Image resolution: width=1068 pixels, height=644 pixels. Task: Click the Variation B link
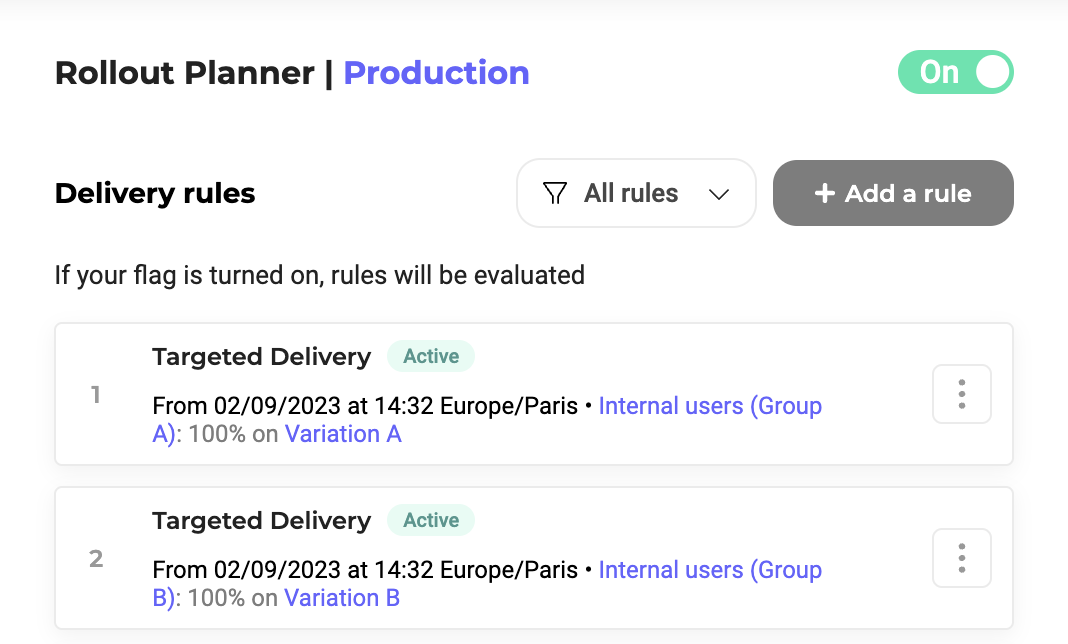[342, 598]
